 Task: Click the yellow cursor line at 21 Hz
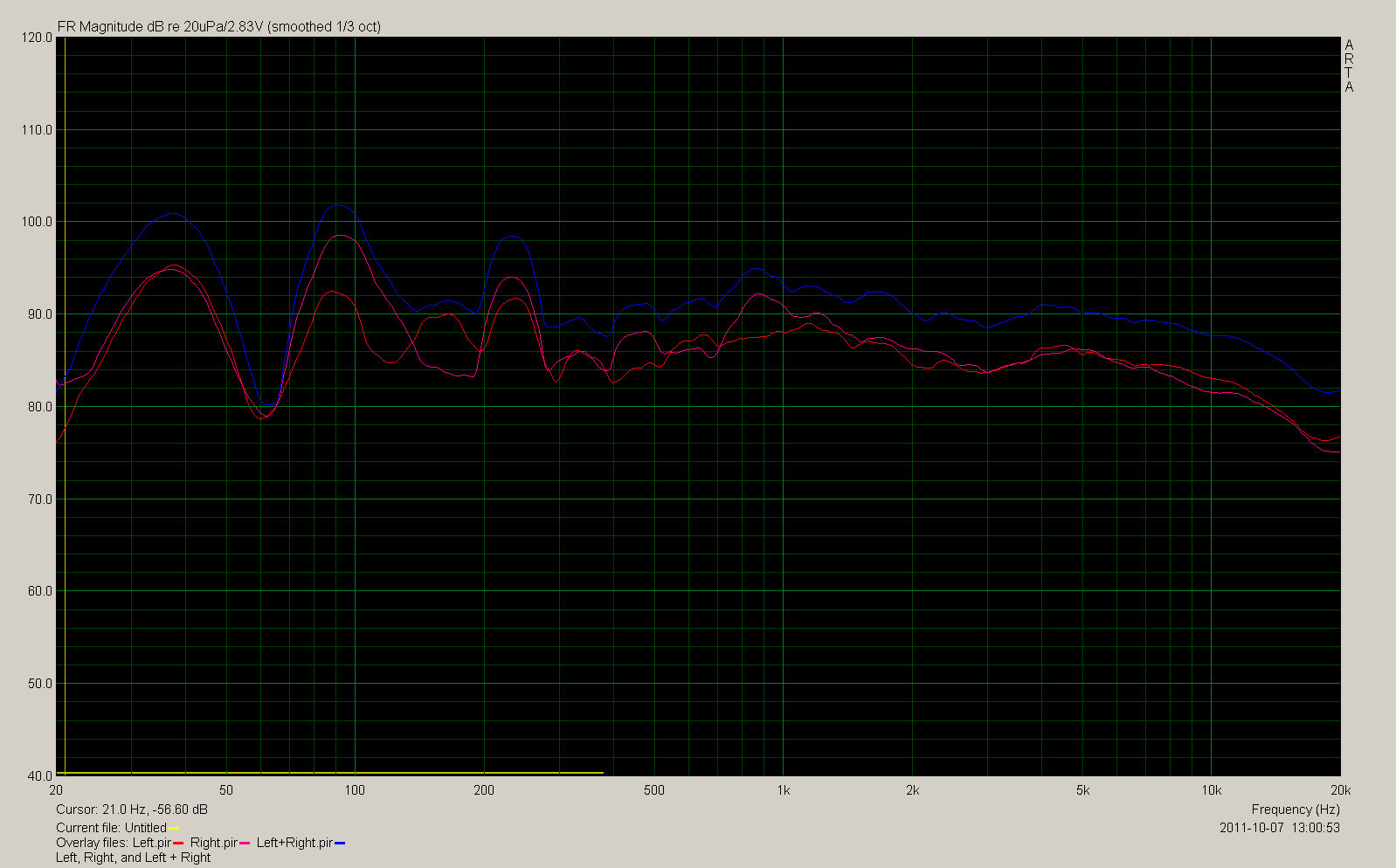pyautogui.click(x=65, y=406)
